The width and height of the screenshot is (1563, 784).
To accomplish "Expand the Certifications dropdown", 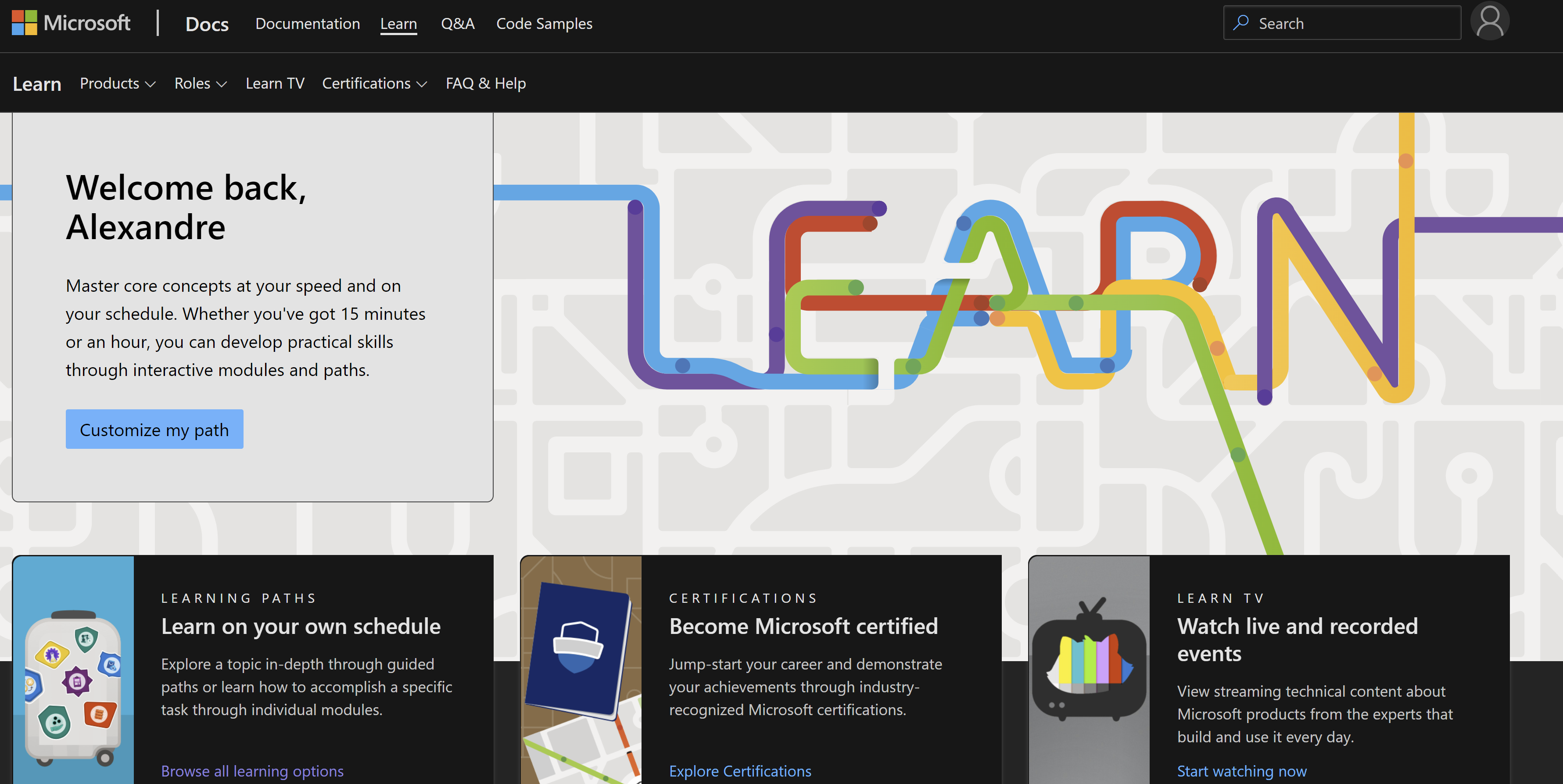I will (x=374, y=83).
